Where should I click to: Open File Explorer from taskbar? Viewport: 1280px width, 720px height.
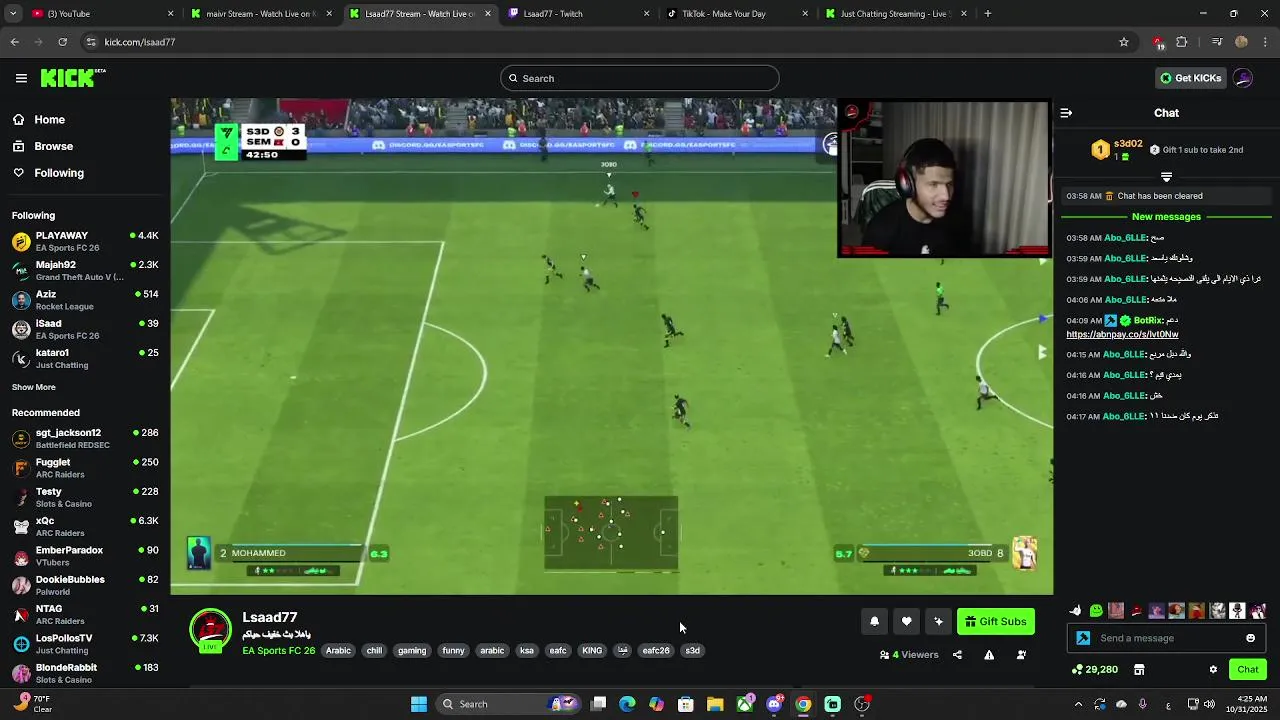pos(715,704)
